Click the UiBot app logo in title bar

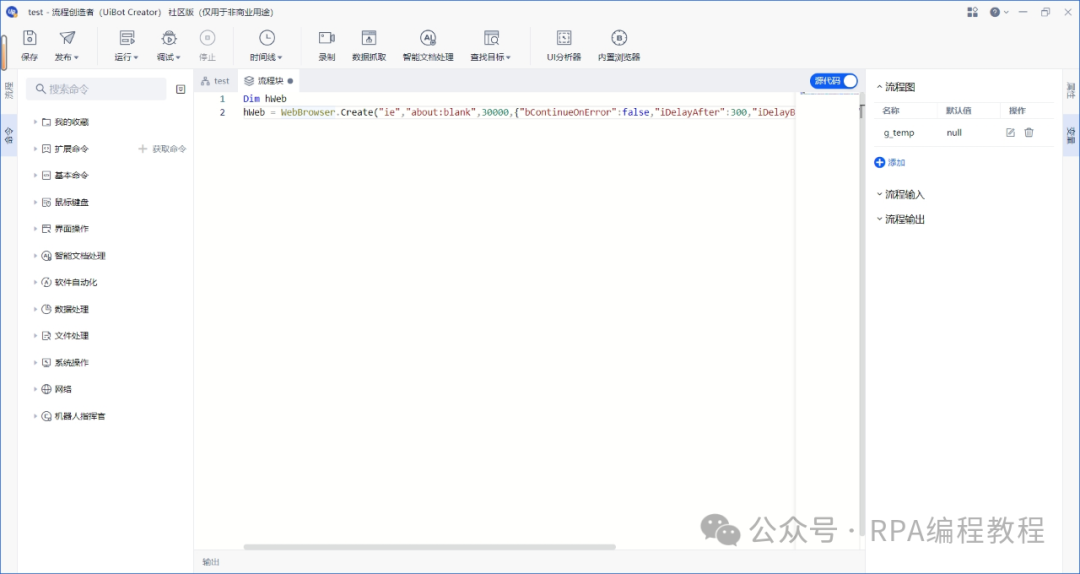point(12,12)
